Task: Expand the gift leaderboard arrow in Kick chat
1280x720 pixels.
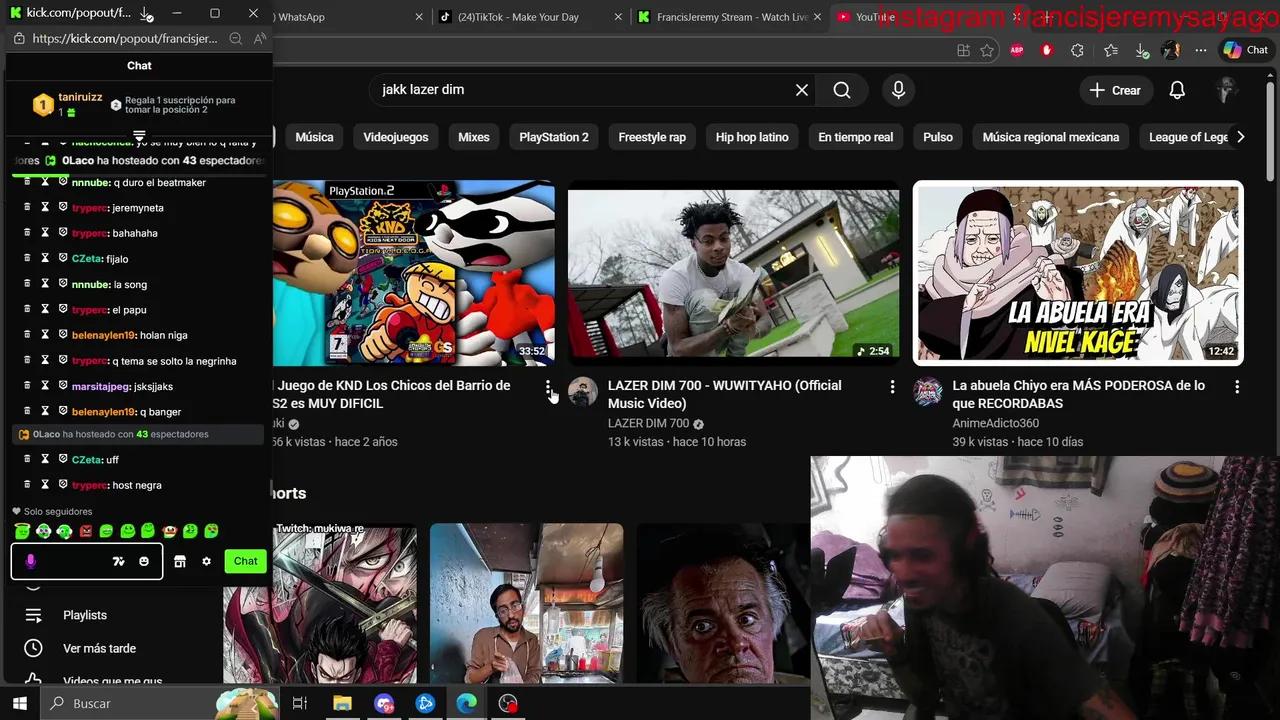Action: [x=139, y=136]
